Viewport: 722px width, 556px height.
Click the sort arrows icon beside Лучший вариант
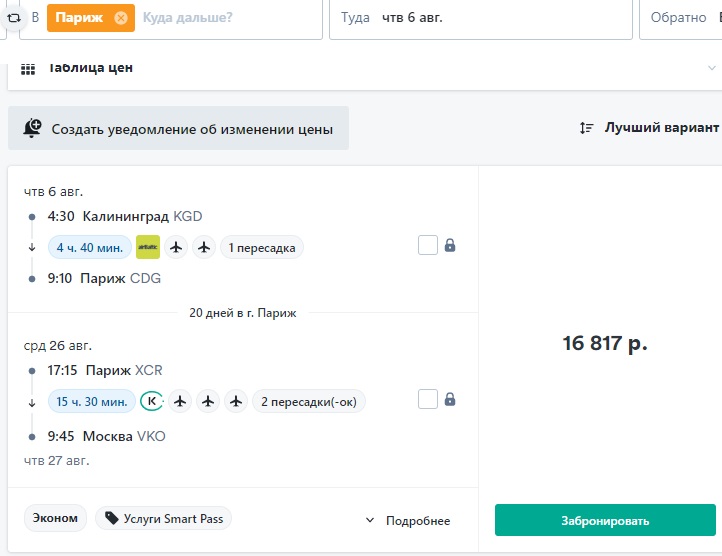[x=587, y=128]
